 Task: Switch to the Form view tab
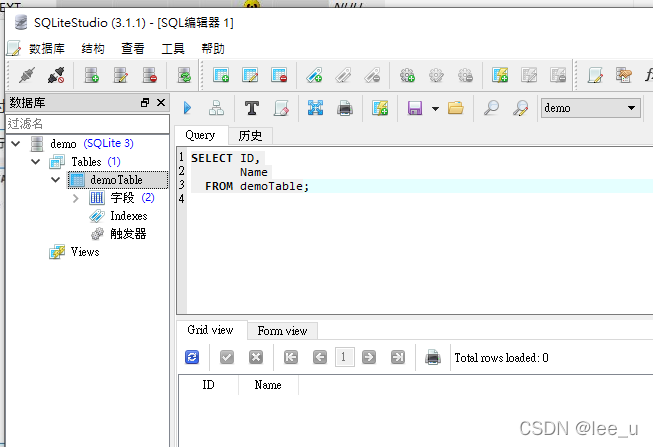[282, 331]
